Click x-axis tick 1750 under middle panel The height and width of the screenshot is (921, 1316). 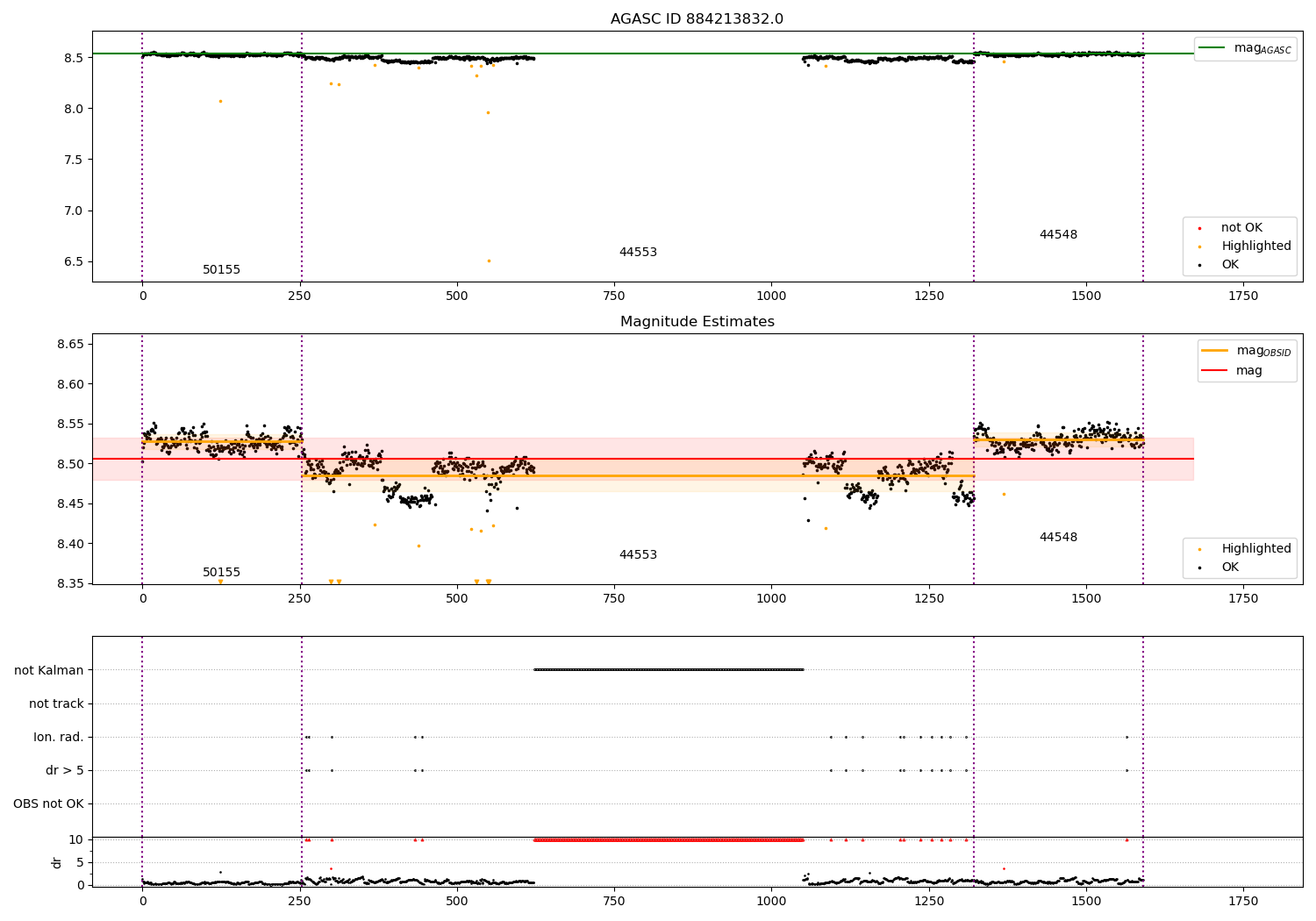pyautogui.click(x=1243, y=599)
